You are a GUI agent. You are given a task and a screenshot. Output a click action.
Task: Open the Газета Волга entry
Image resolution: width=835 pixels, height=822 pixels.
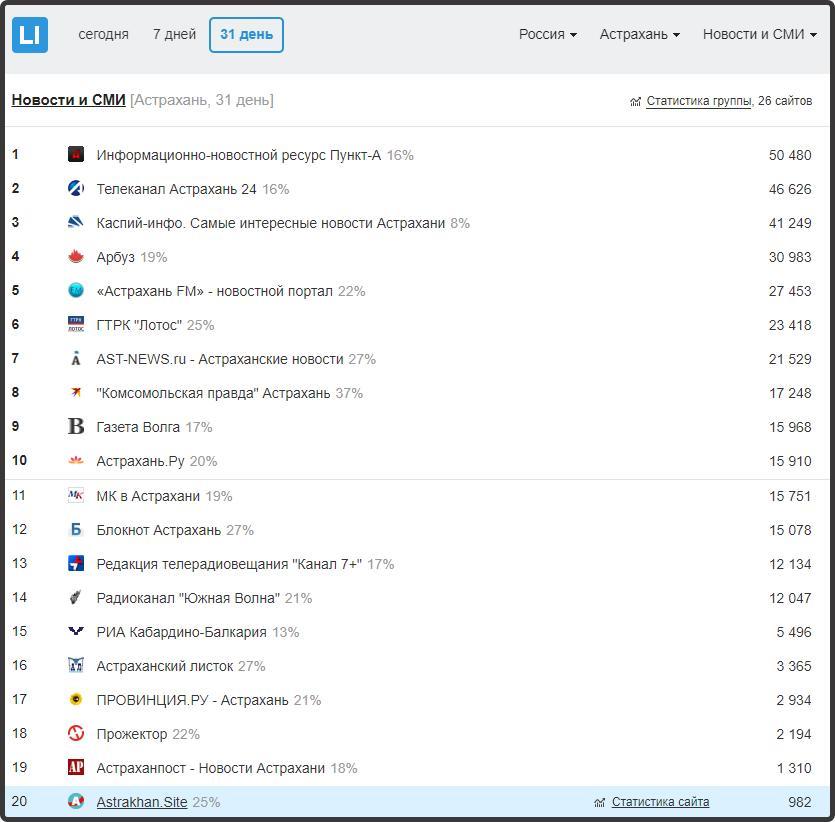pos(138,427)
